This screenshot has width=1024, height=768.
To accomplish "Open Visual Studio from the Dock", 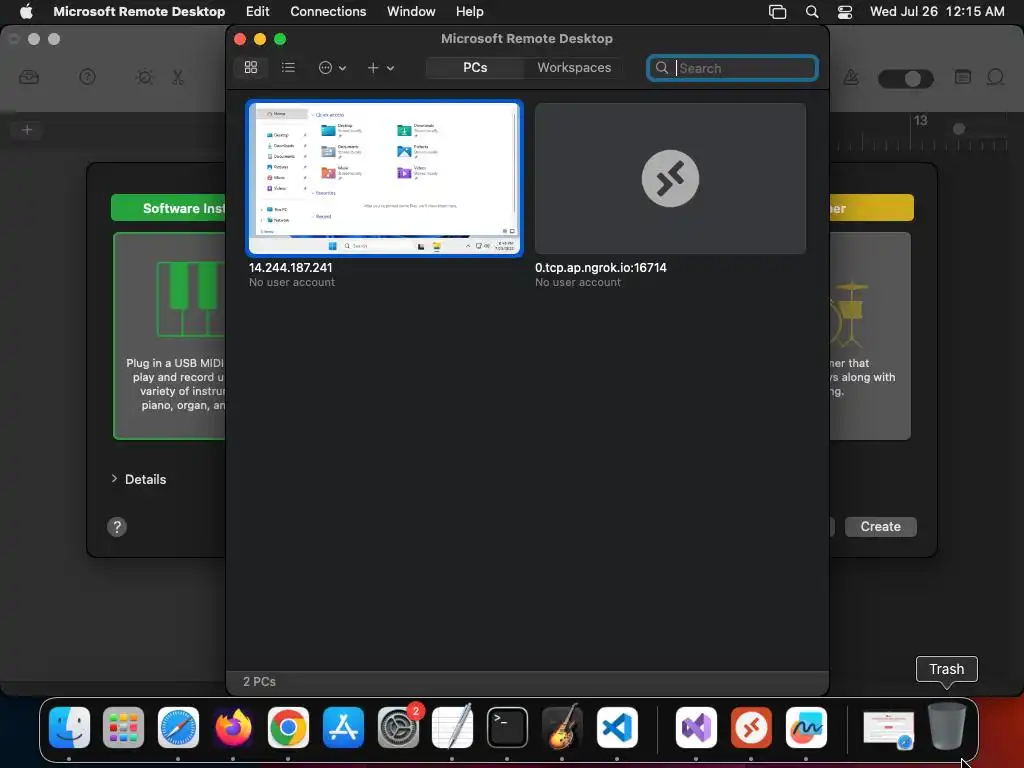I will pyautogui.click(x=696, y=727).
